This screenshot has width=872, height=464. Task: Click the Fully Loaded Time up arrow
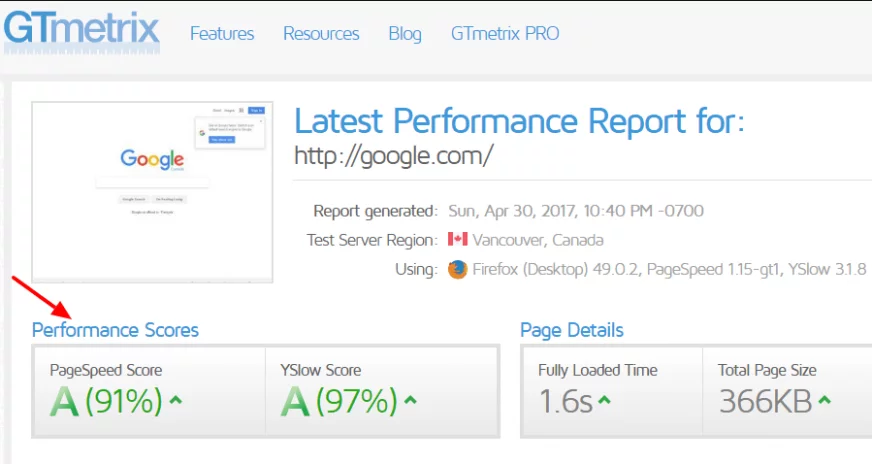point(604,399)
